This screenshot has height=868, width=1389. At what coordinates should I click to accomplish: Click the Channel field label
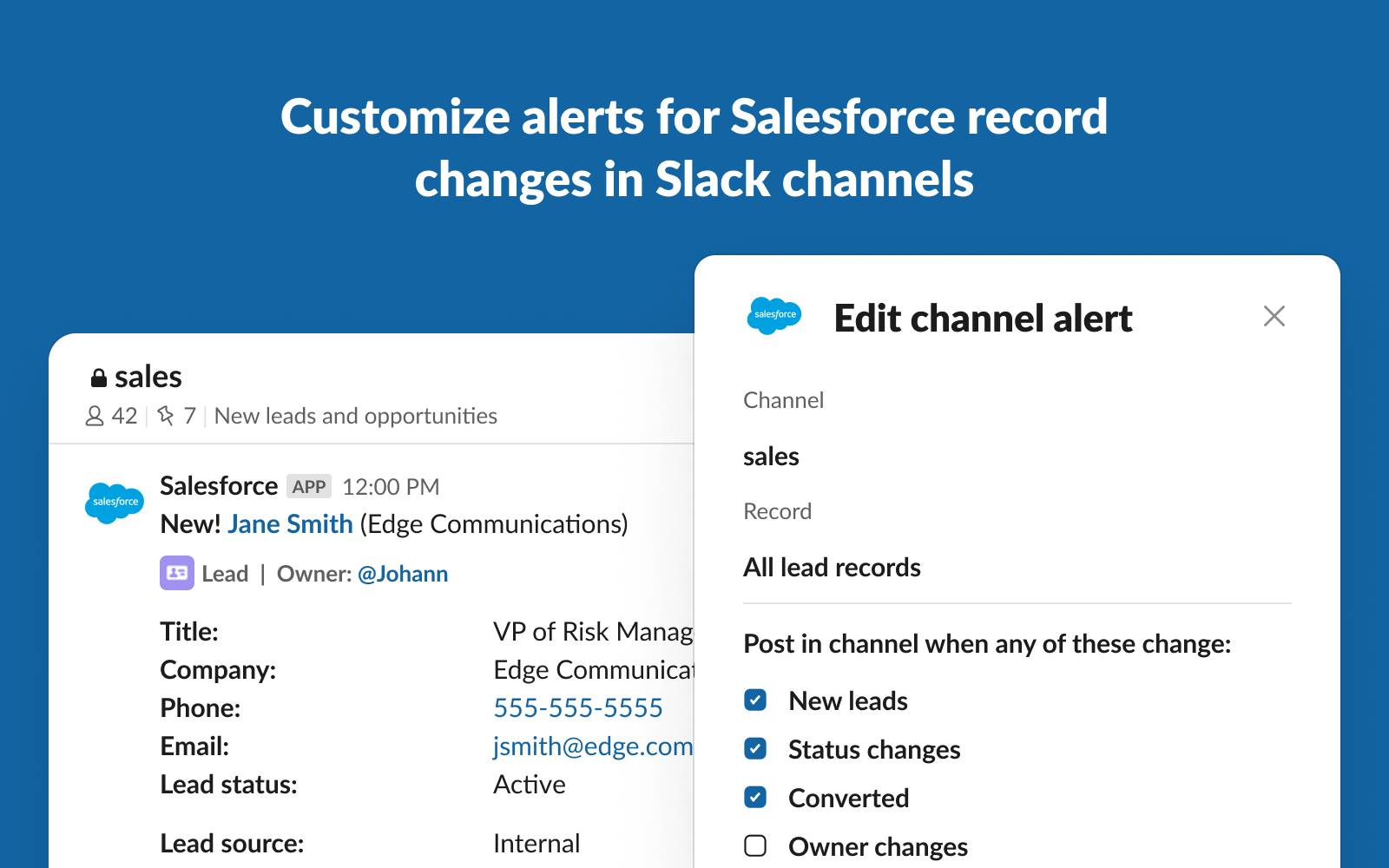coord(783,400)
